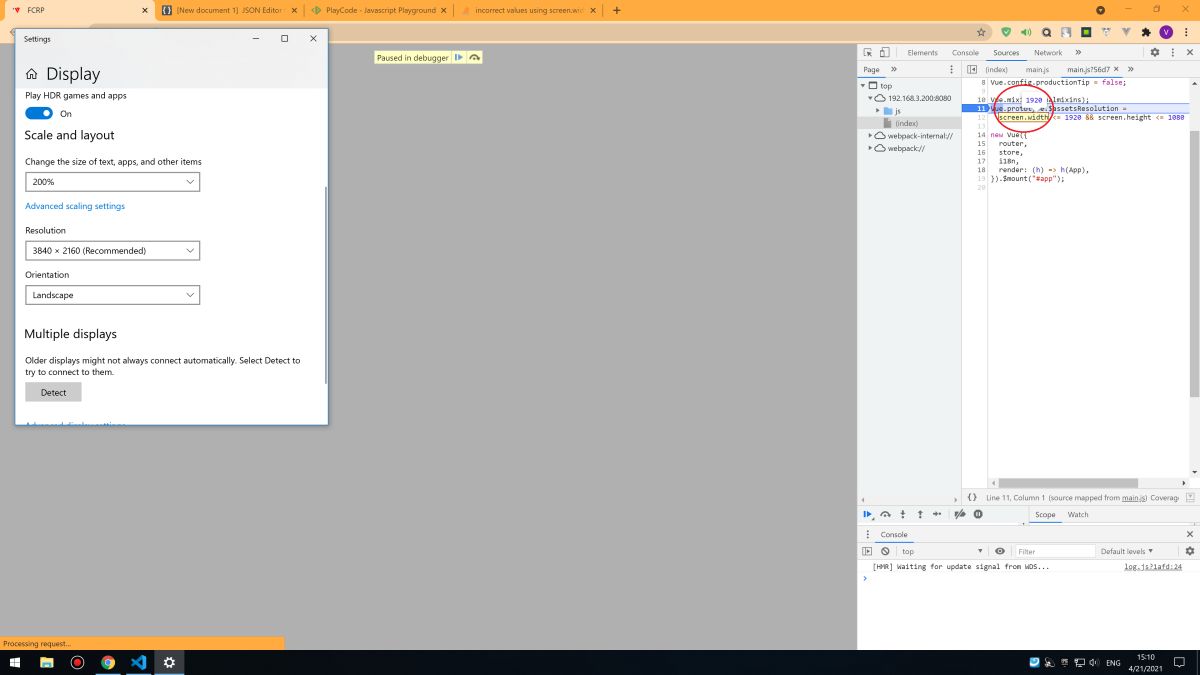The width and height of the screenshot is (1200, 675).
Task: Toggle the HDR games and apps switch
Action: (x=39, y=113)
